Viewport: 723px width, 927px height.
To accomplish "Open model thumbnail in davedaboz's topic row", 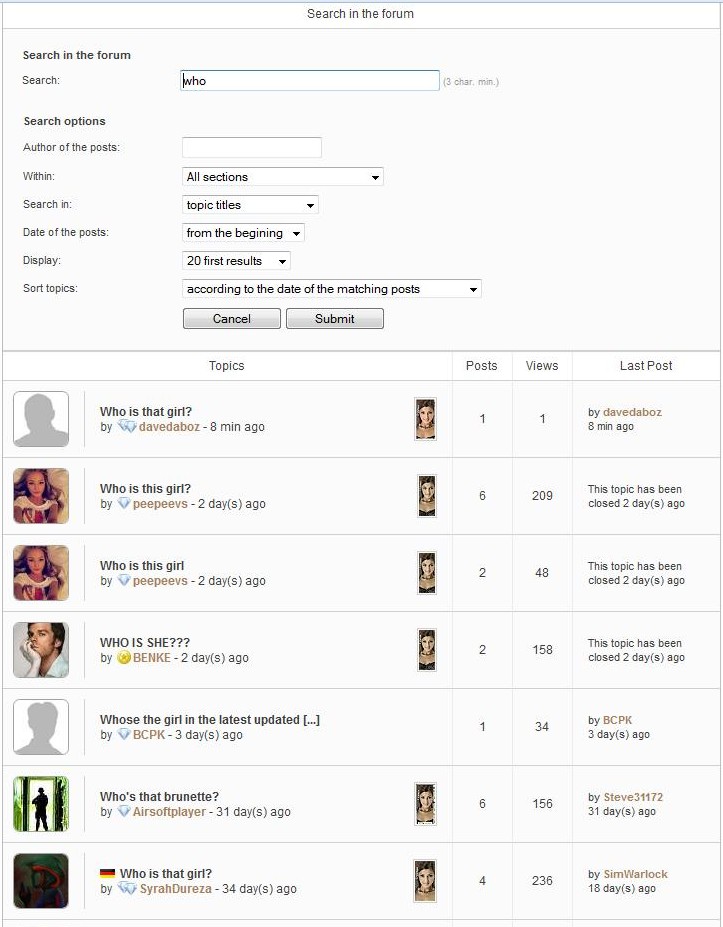I will pos(425,419).
